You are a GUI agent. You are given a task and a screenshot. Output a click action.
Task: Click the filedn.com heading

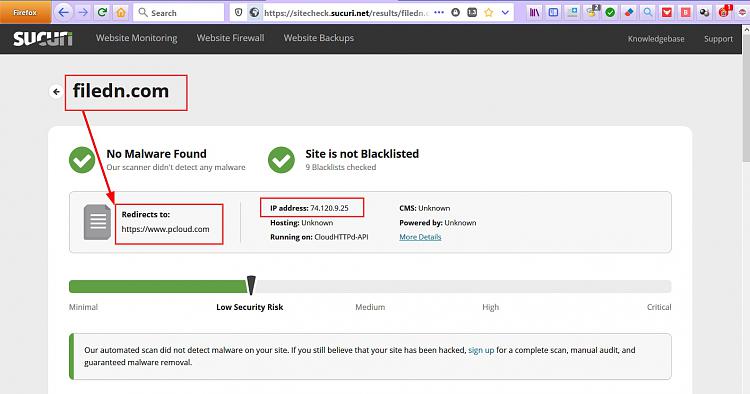(121, 91)
